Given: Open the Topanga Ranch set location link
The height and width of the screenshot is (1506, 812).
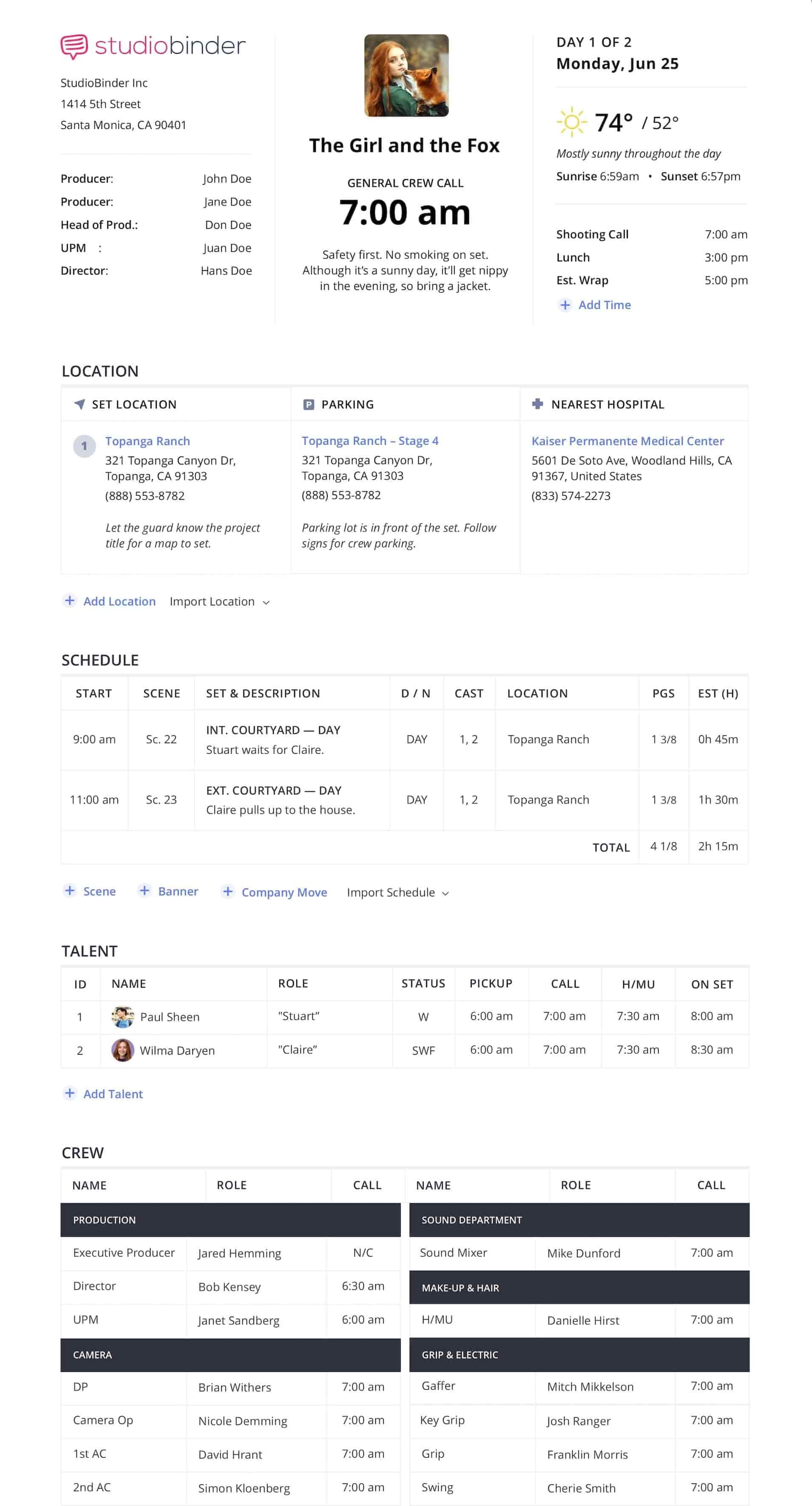Looking at the screenshot, I should [147, 441].
